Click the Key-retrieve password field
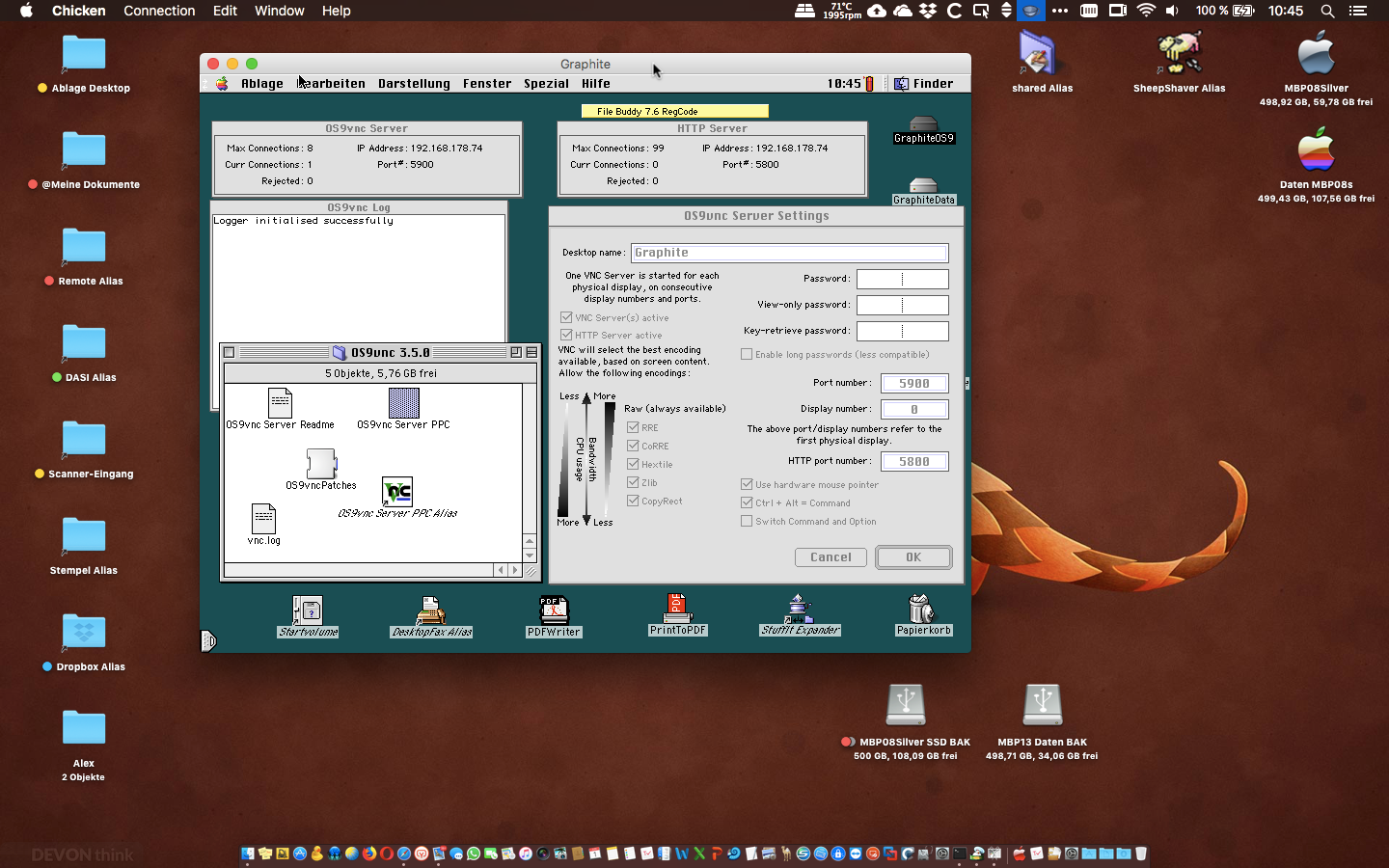 pyautogui.click(x=903, y=331)
